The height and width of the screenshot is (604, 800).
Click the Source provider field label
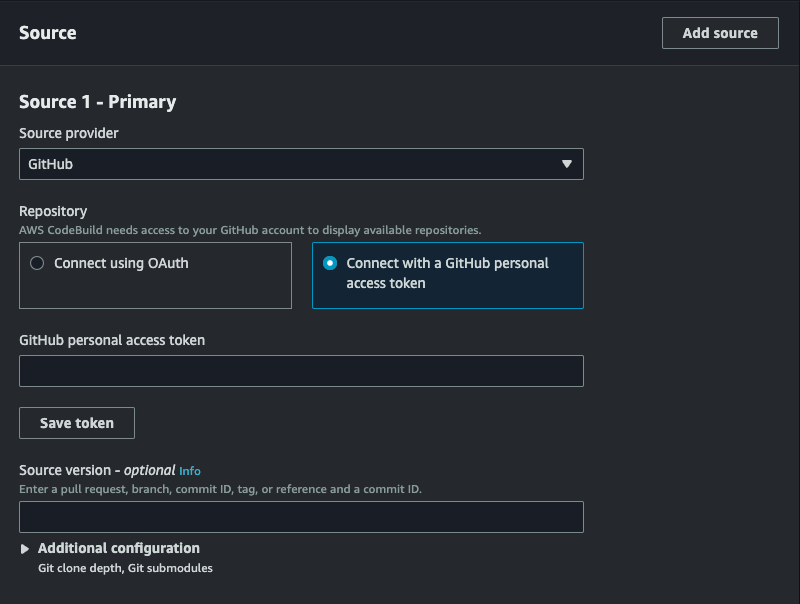[x=69, y=133]
